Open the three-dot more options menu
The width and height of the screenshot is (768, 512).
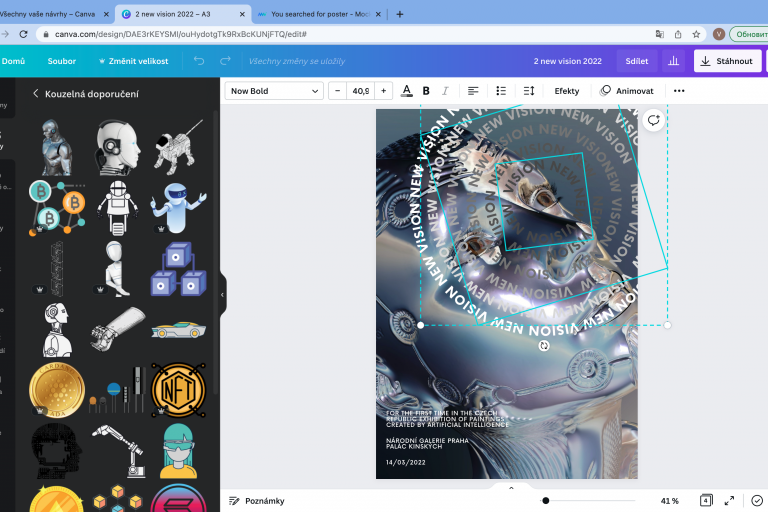tap(679, 91)
